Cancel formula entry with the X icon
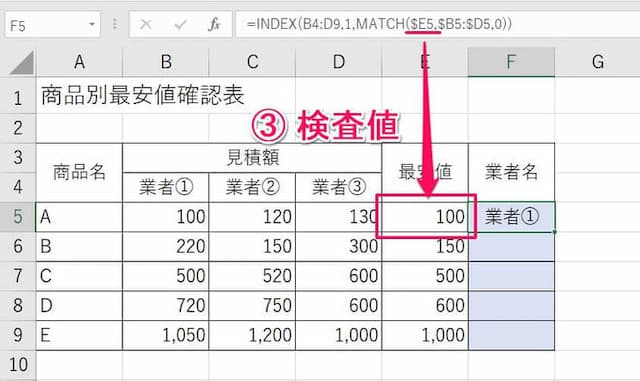 pyautogui.click(x=146, y=25)
